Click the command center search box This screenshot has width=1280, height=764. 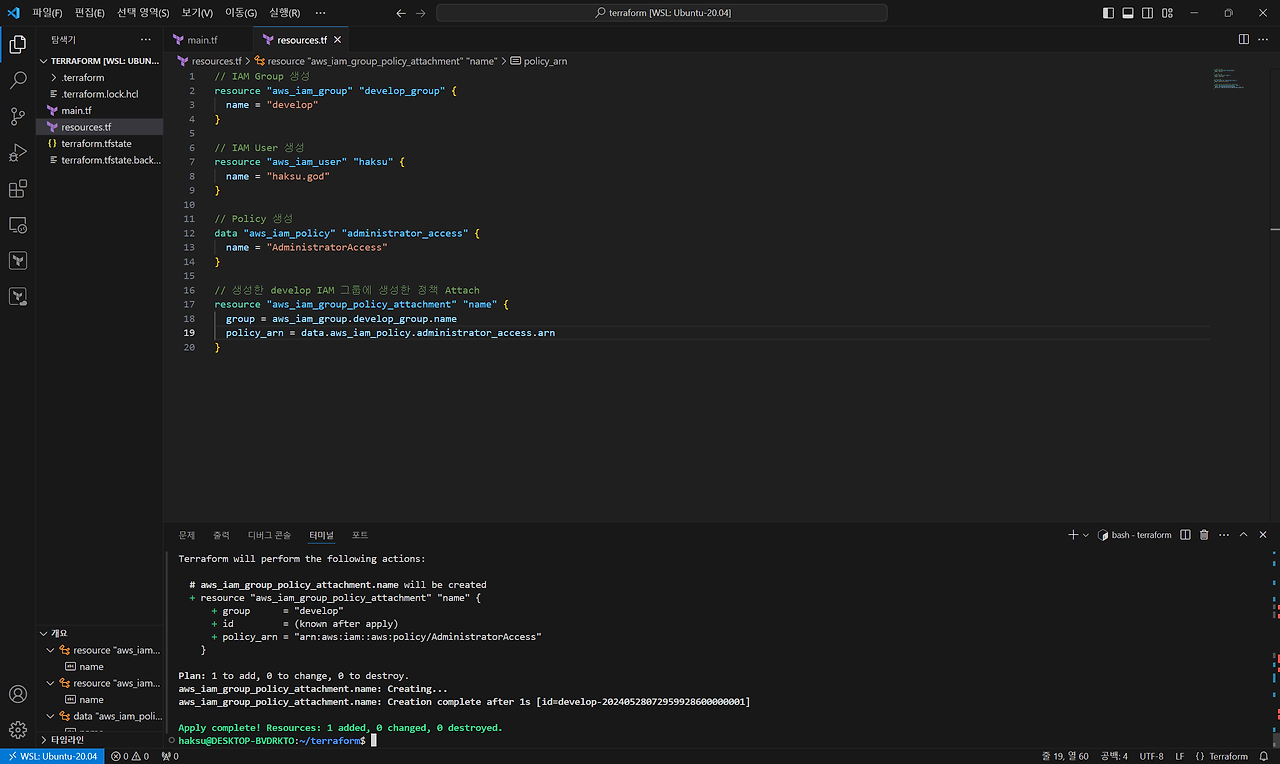click(661, 13)
